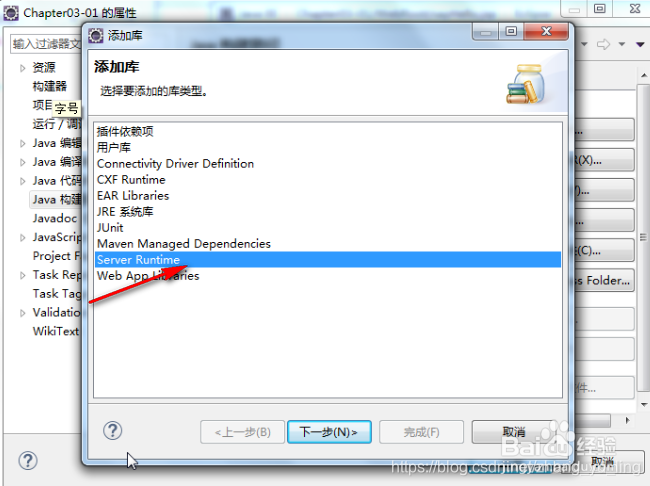Select Server Runtime library type

click(x=328, y=260)
